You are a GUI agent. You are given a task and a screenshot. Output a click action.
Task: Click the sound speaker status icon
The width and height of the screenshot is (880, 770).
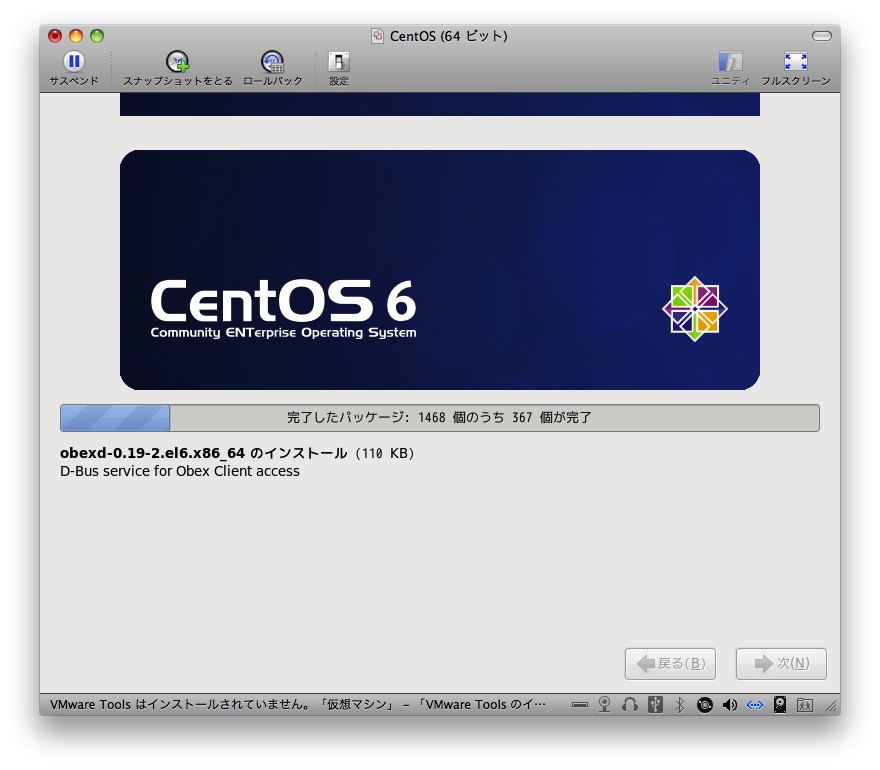[730, 704]
